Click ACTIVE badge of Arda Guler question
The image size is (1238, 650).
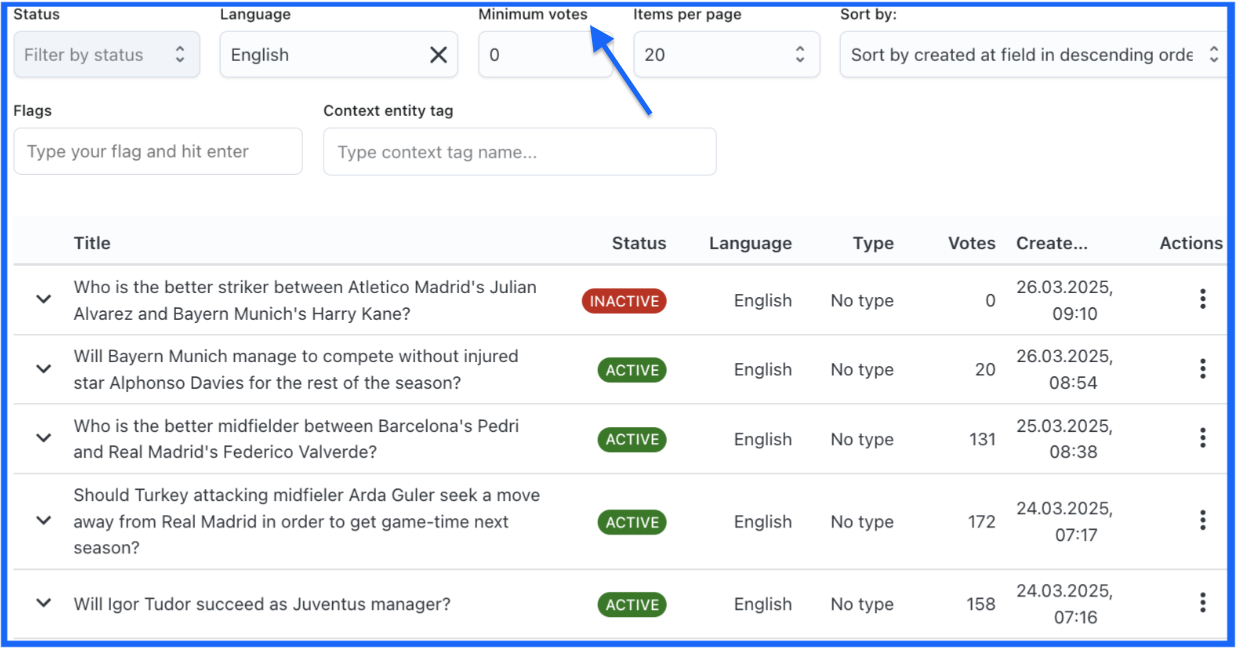click(x=632, y=522)
